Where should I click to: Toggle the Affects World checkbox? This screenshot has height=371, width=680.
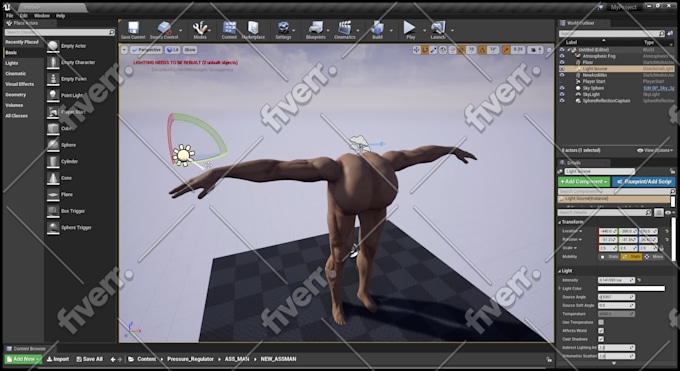pos(601,331)
